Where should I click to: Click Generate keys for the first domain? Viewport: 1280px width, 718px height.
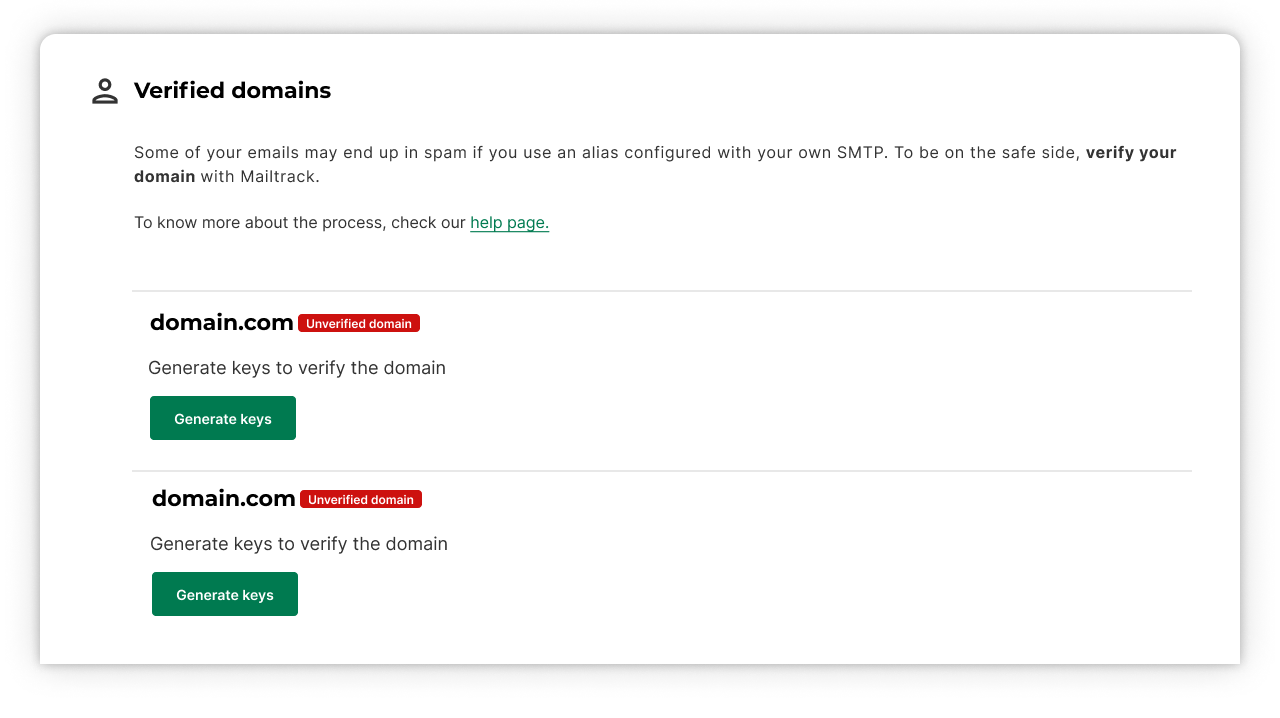(223, 418)
